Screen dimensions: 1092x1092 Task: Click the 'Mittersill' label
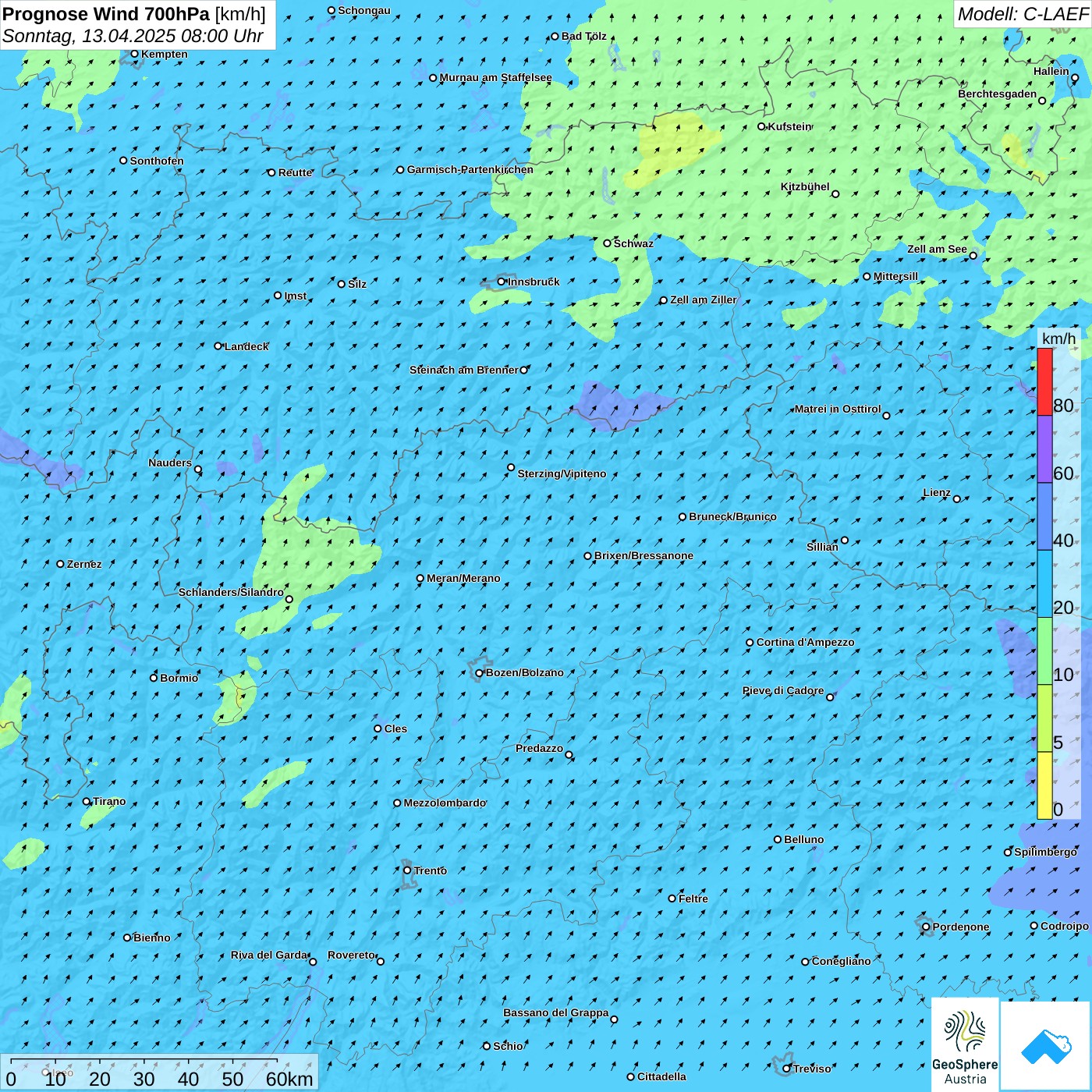[x=895, y=276]
